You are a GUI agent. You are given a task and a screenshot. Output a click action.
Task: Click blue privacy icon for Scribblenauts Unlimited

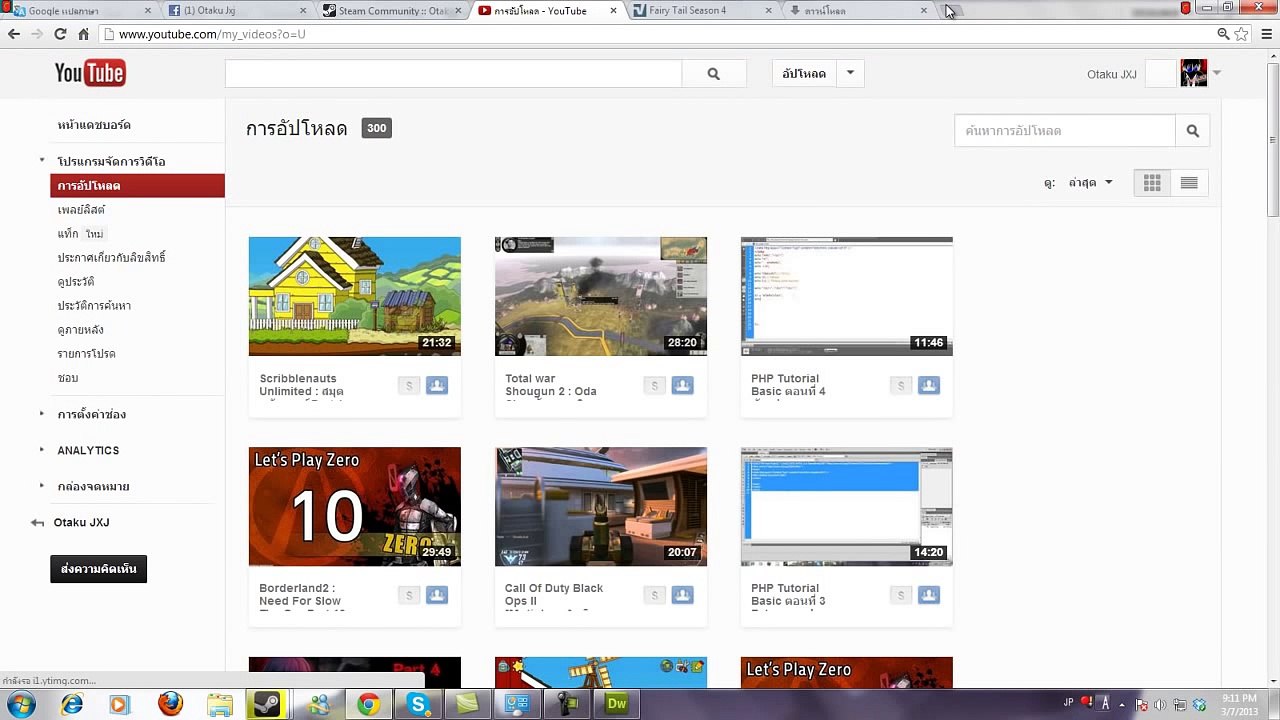click(437, 385)
